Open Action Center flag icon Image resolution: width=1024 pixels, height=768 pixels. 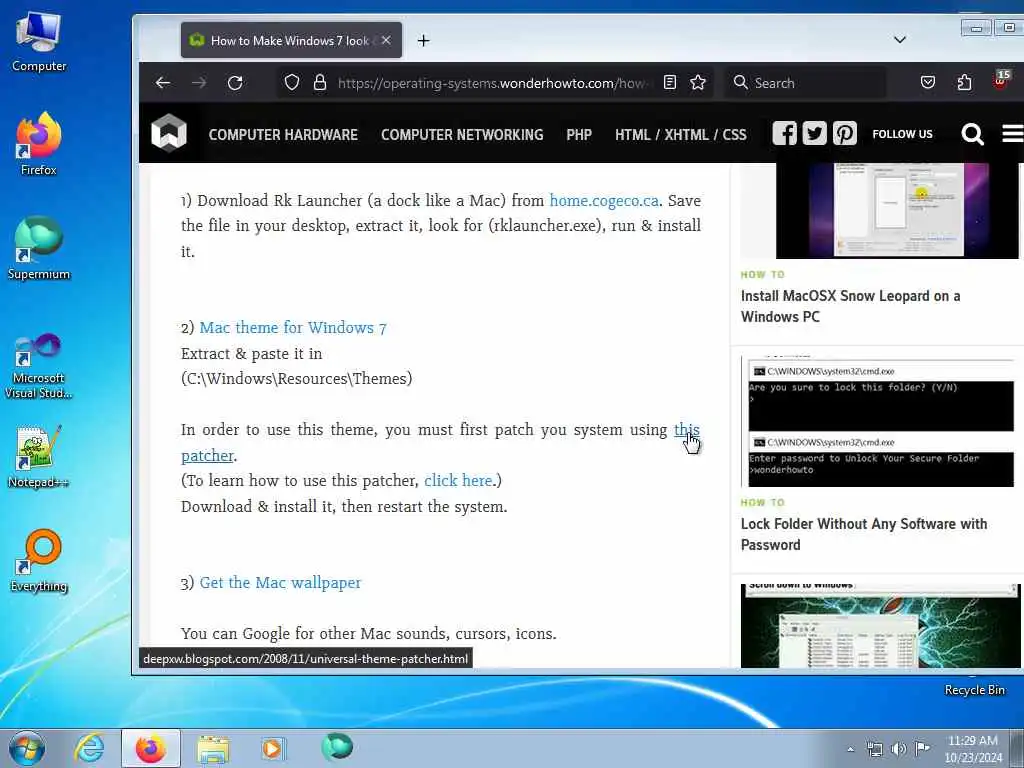(922, 748)
